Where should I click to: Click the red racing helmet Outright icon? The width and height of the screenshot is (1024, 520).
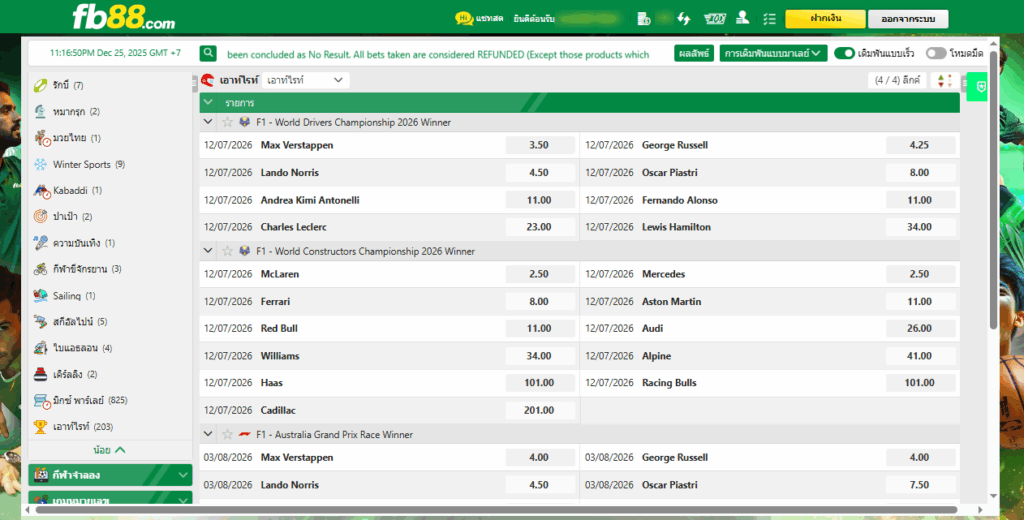[x=208, y=80]
